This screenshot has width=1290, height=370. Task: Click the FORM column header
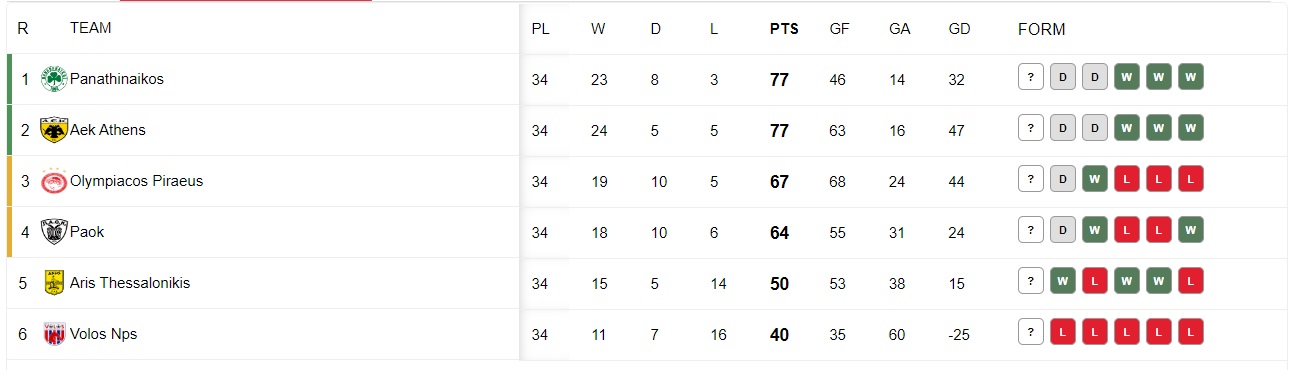tap(1042, 29)
